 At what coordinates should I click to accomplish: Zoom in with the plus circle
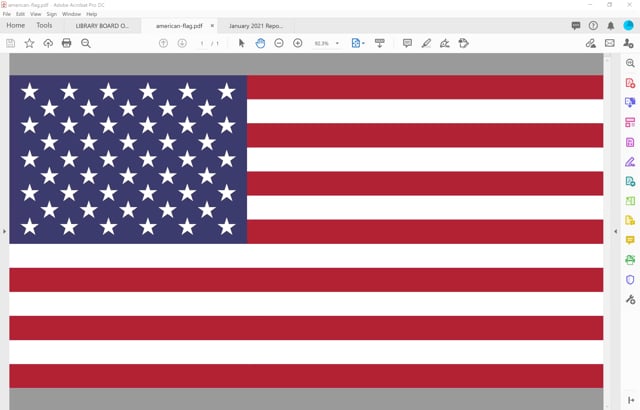coord(298,43)
